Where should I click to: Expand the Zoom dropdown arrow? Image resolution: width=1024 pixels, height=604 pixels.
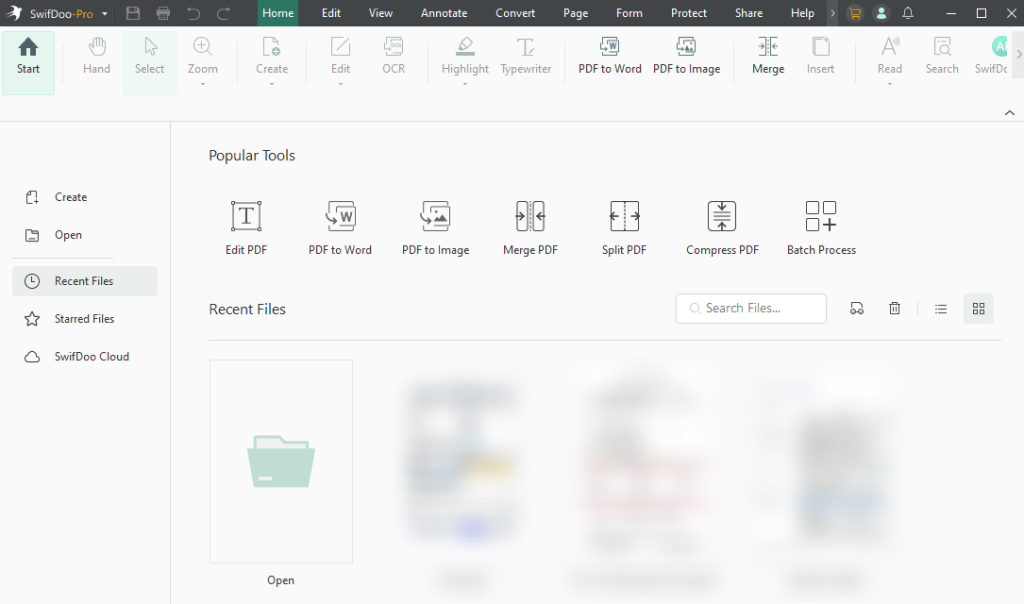[202, 84]
